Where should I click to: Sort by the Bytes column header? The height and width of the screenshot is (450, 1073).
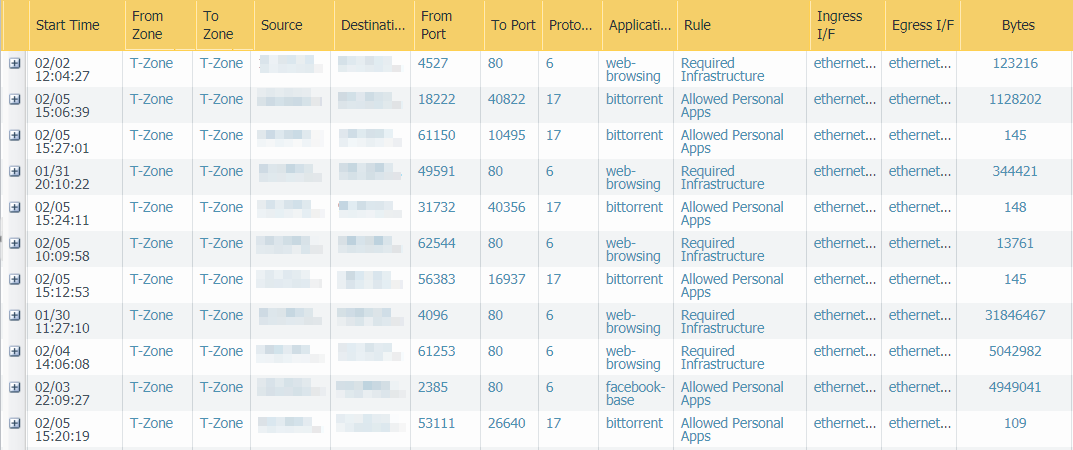[x=1015, y=25]
